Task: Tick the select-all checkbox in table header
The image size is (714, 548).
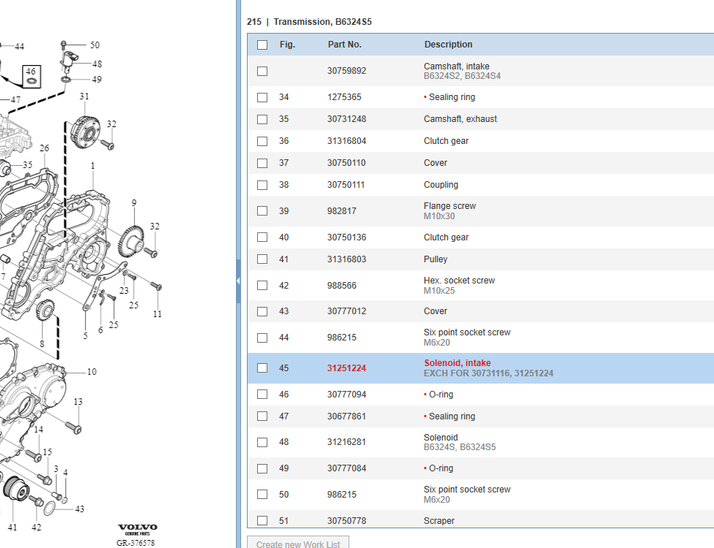Action: tap(262, 45)
